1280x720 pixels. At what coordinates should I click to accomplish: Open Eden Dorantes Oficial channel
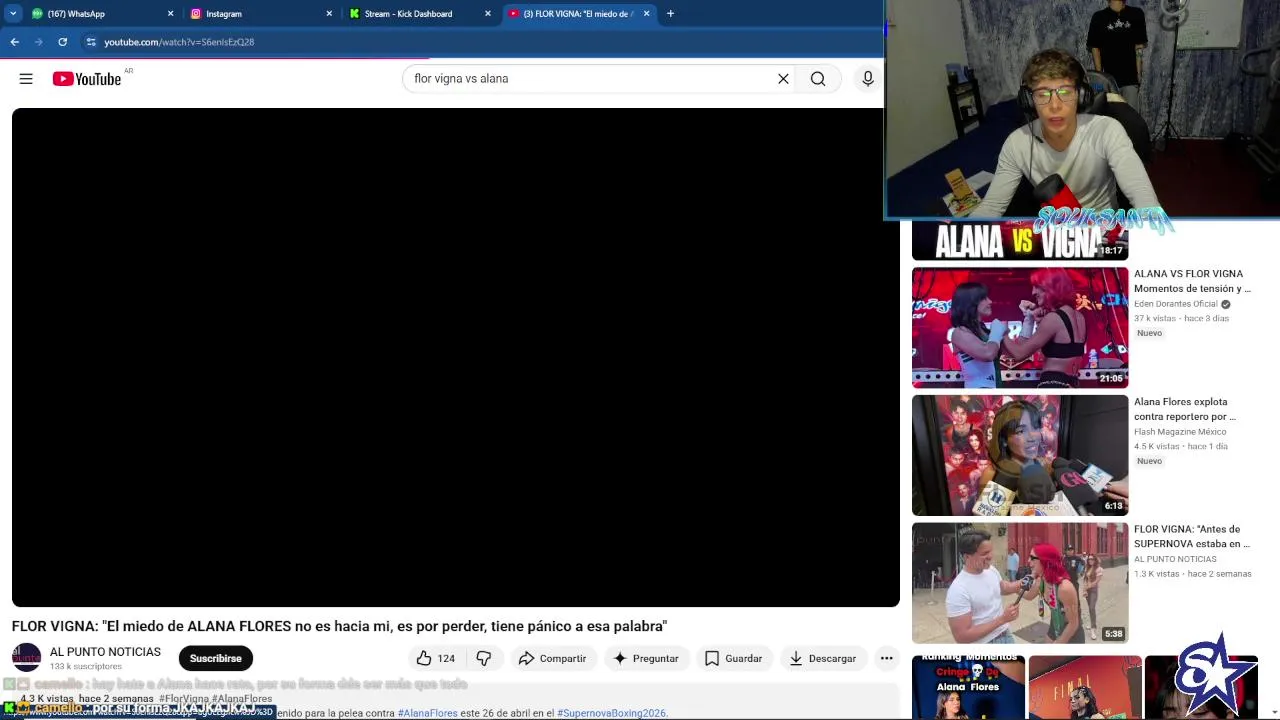pos(1176,304)
